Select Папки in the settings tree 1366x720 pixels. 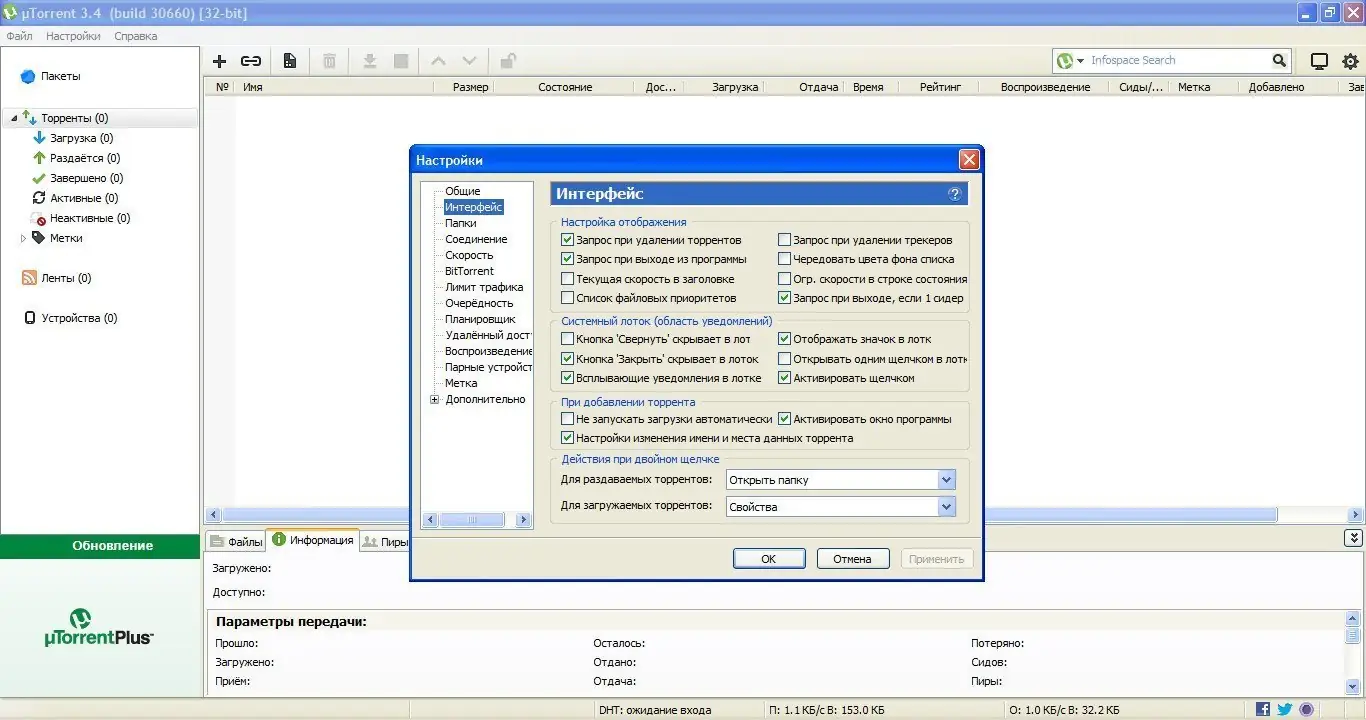pos(461,223)
